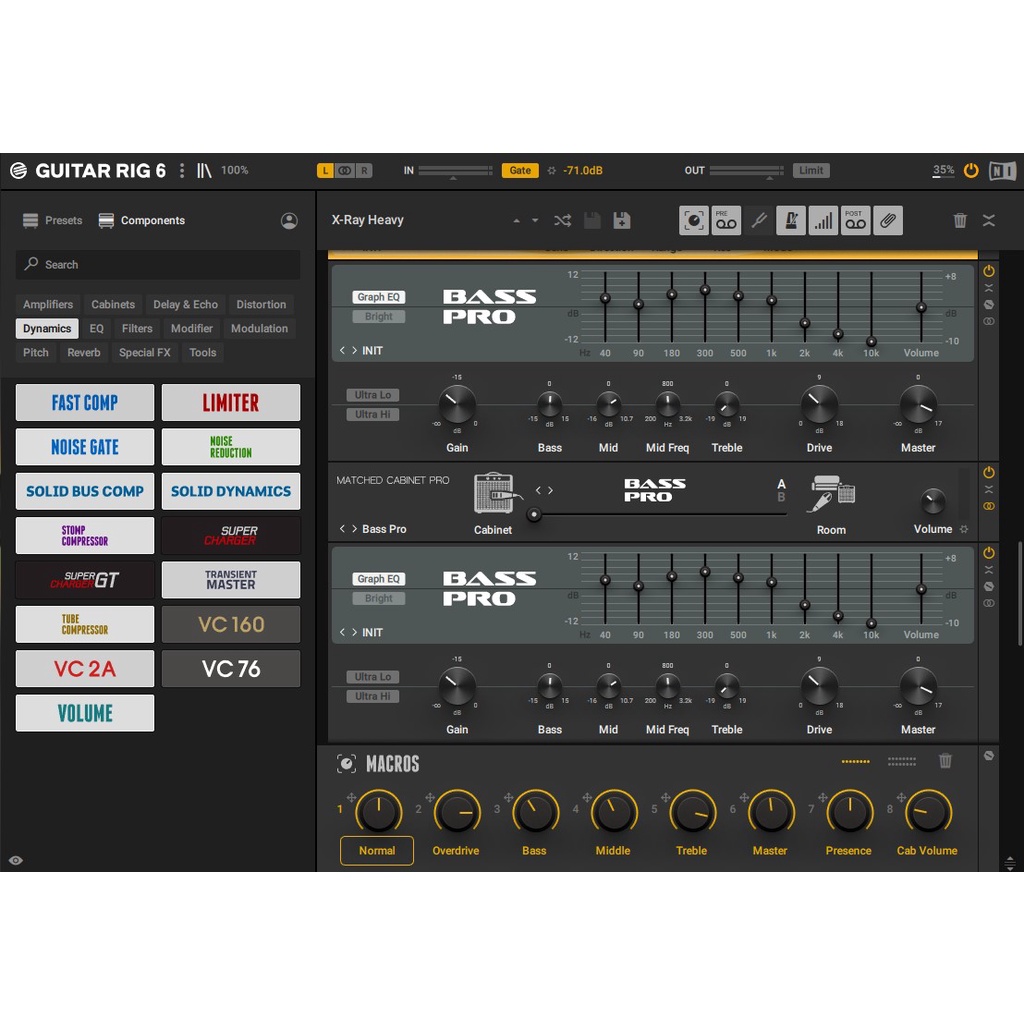
Task: Add the Limiter component
Action: [x=231, y=402]
